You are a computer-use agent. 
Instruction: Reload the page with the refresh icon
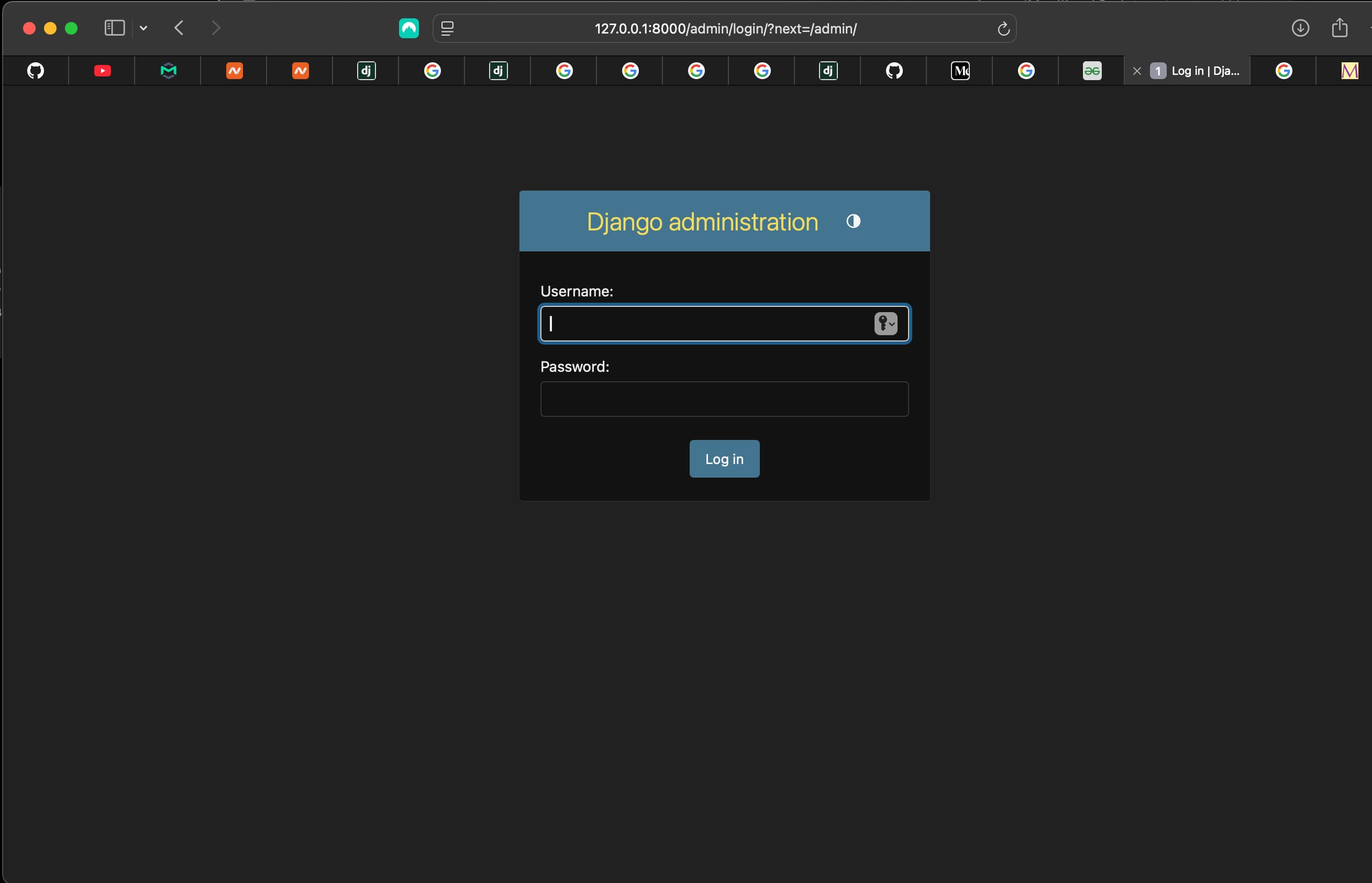[x=1003, y=29]
